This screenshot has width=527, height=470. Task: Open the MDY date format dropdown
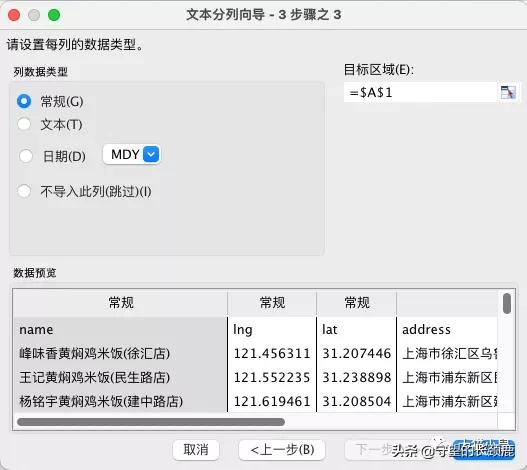(132, 154)
